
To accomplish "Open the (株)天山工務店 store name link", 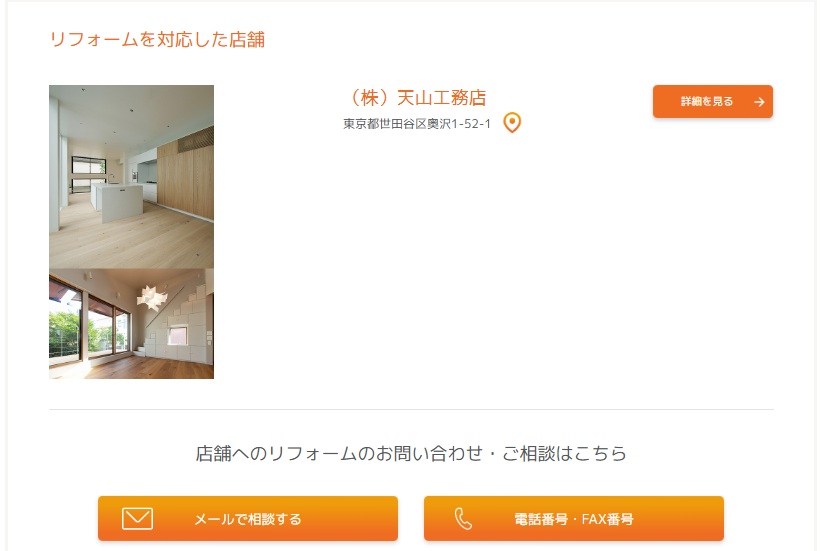I will [x=417, y=98].
